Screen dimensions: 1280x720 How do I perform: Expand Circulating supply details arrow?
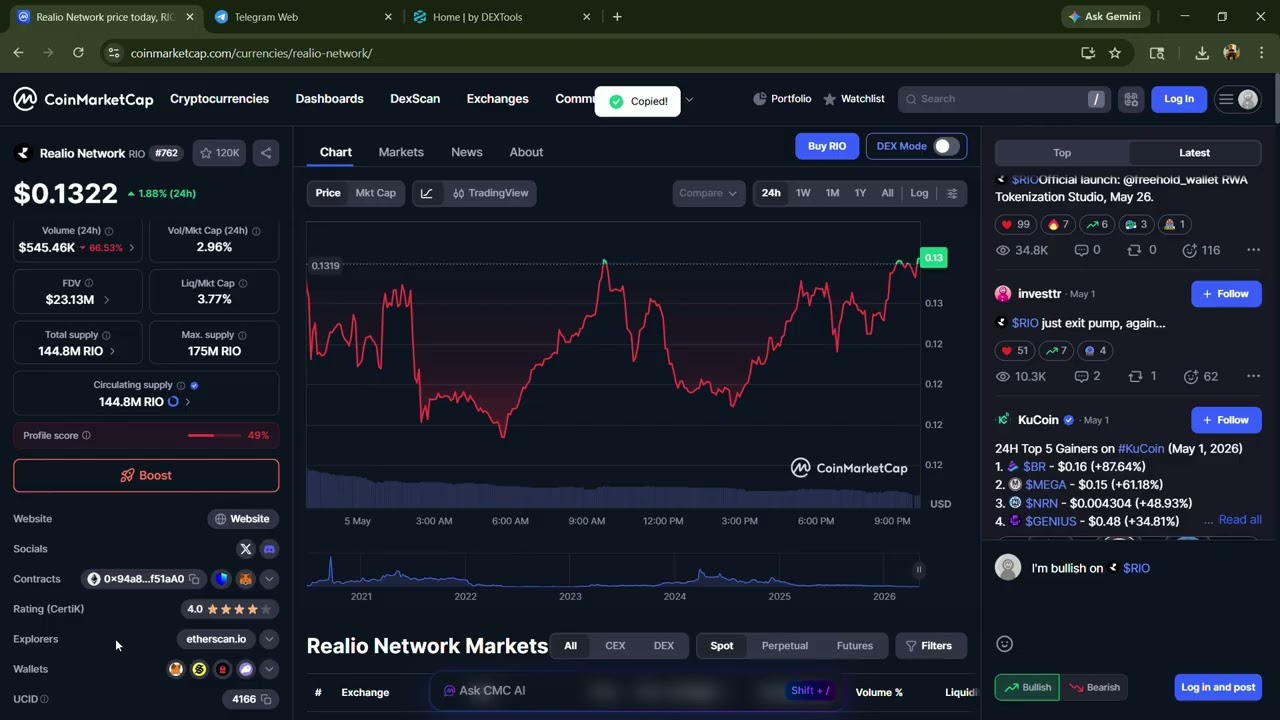coord(187,401)
